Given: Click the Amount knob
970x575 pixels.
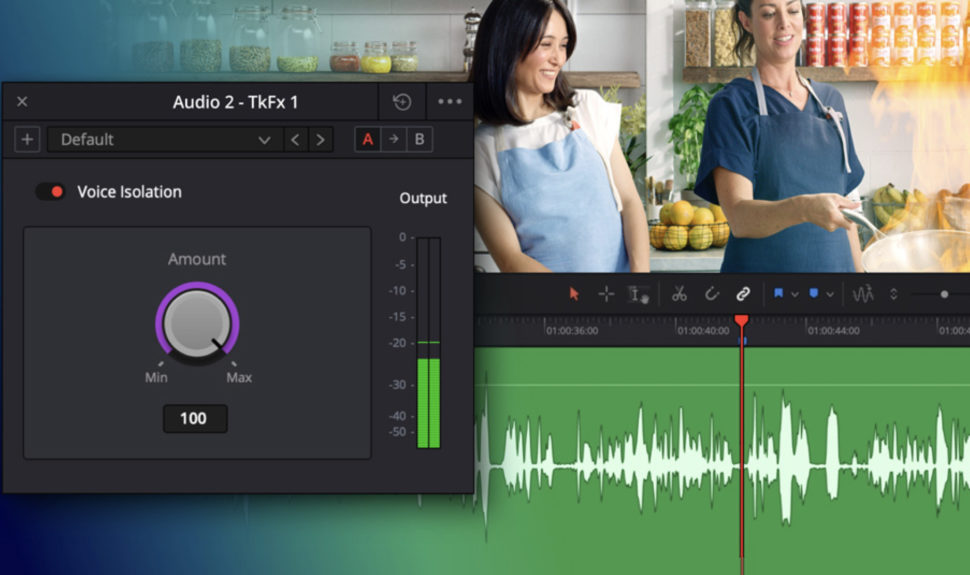Looking at the screenshot, I should click(197, 324).
